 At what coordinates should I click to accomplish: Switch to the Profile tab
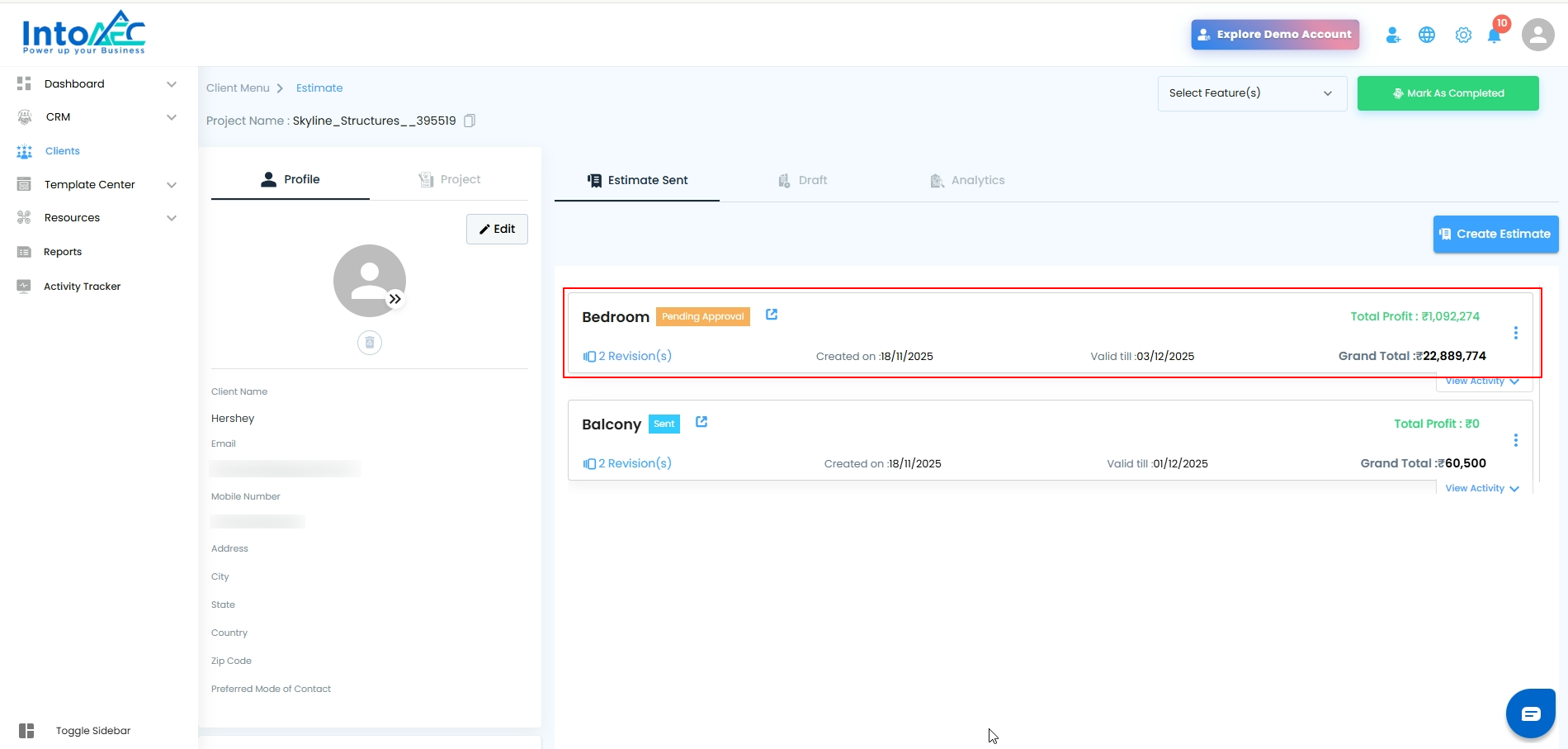(290, 179)
